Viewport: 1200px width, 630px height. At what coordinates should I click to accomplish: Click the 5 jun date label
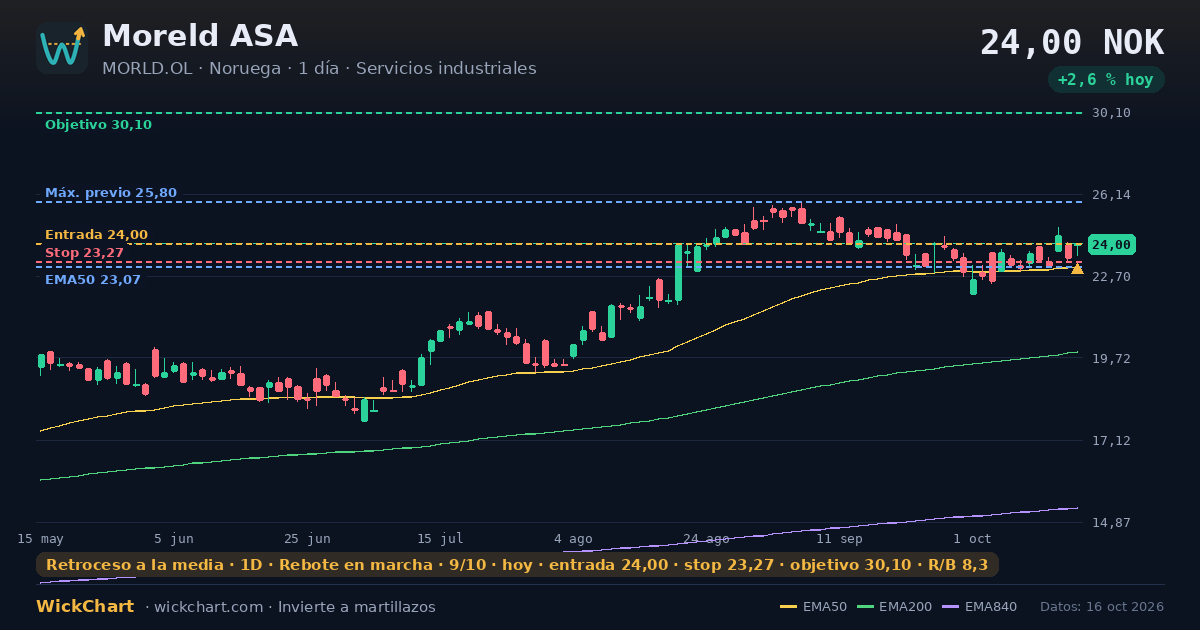[x=174, y=538]
